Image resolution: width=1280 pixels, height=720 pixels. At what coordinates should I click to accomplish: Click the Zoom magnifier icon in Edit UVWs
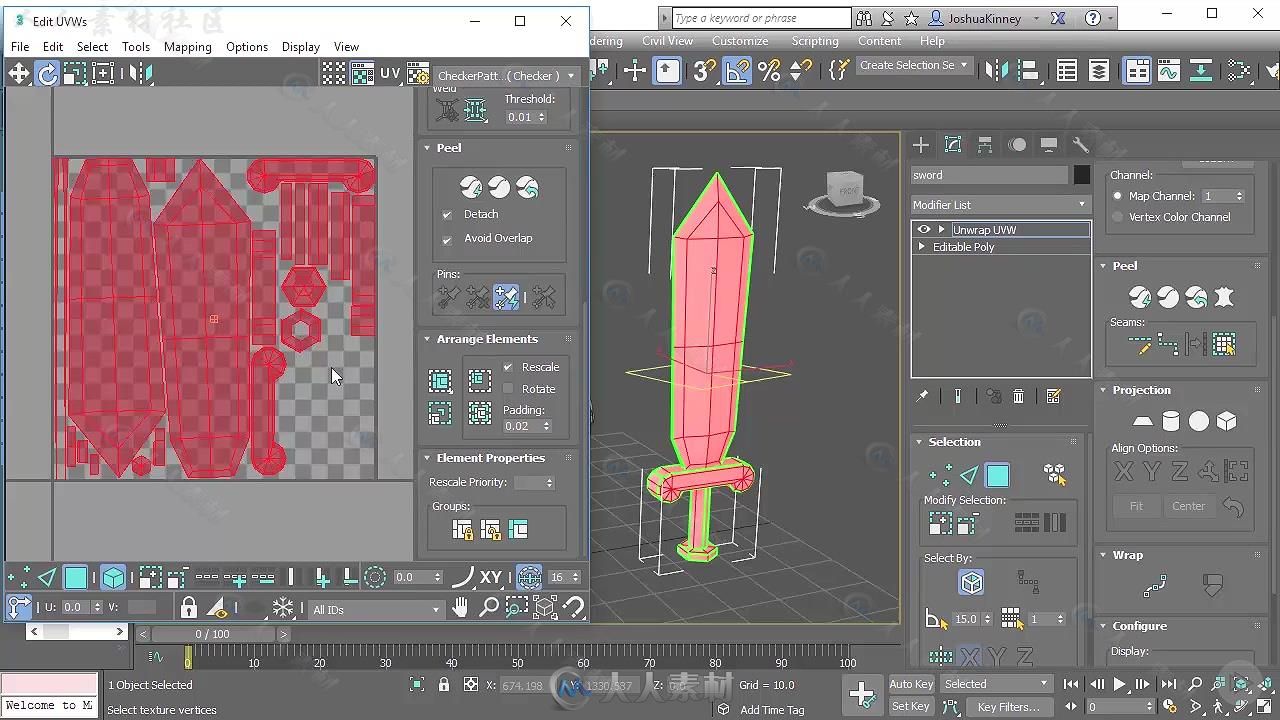click(489, 607)
